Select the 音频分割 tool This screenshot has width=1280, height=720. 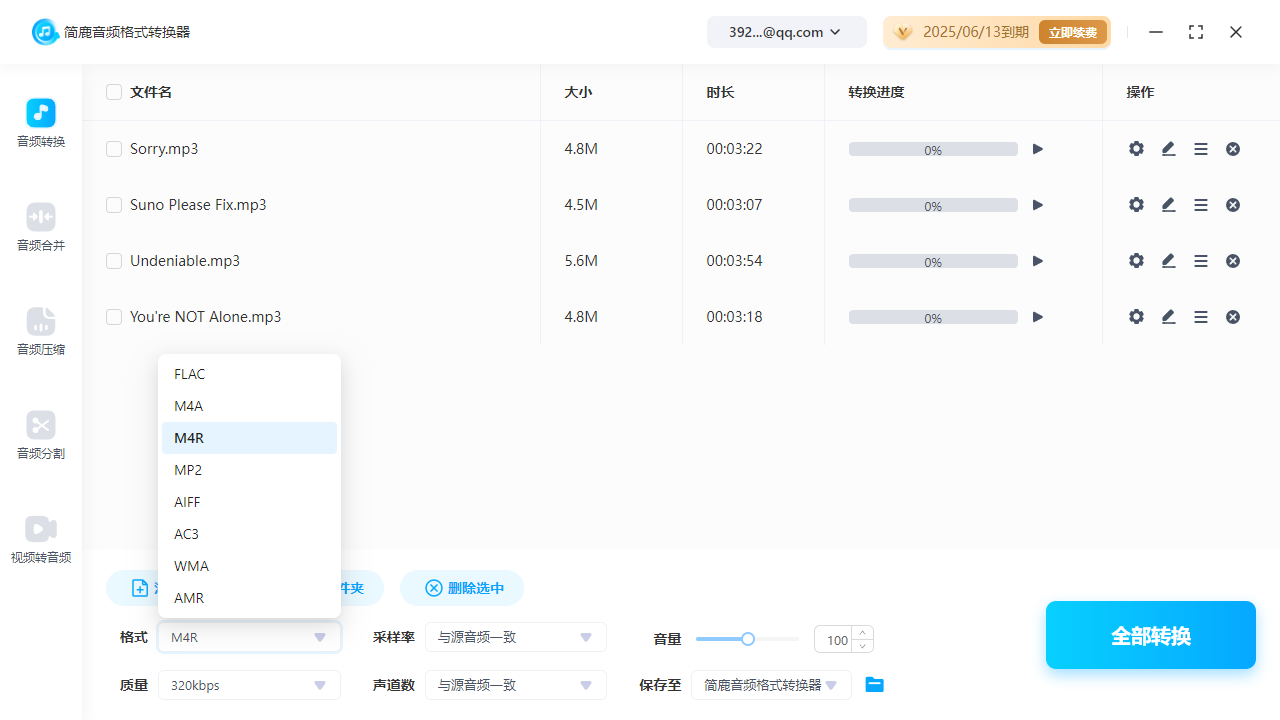point(40,436)
